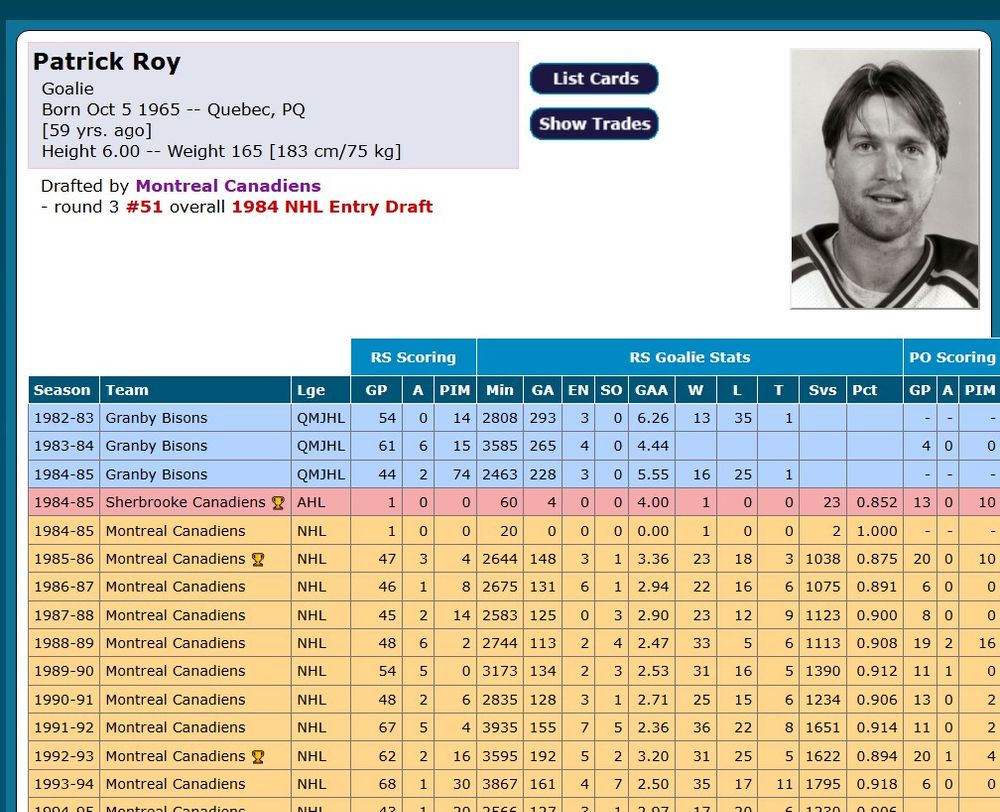Click the 1993-94 season cell

point(63,784)
